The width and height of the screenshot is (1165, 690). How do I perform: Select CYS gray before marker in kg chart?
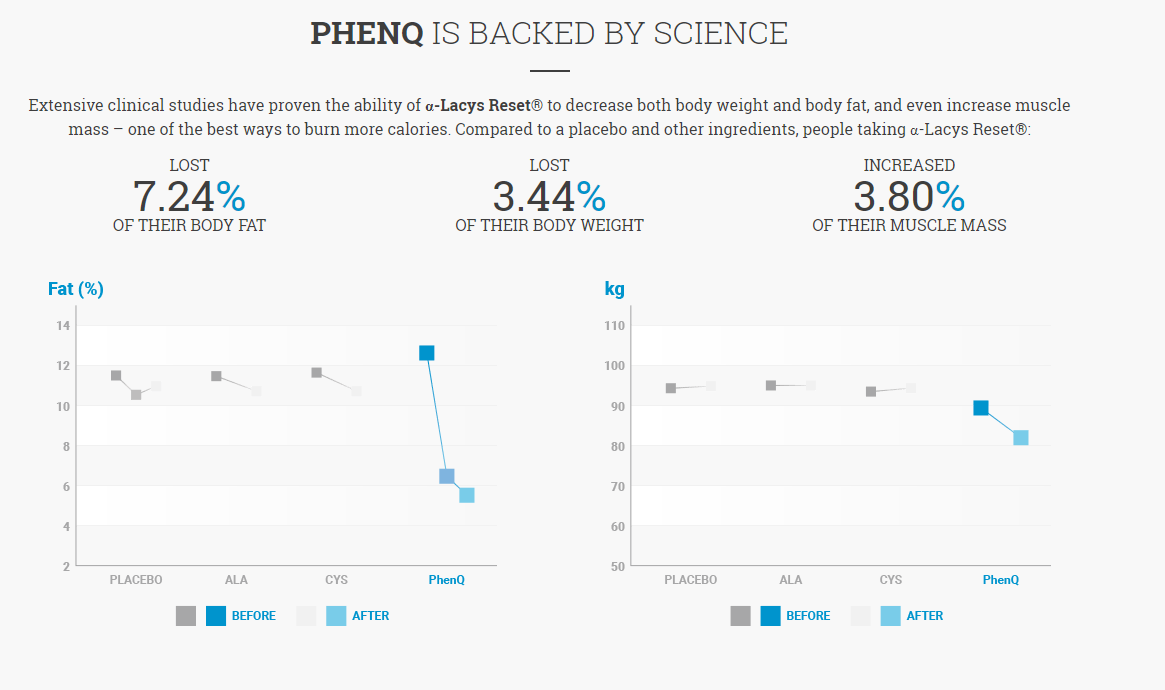[871, 391]
